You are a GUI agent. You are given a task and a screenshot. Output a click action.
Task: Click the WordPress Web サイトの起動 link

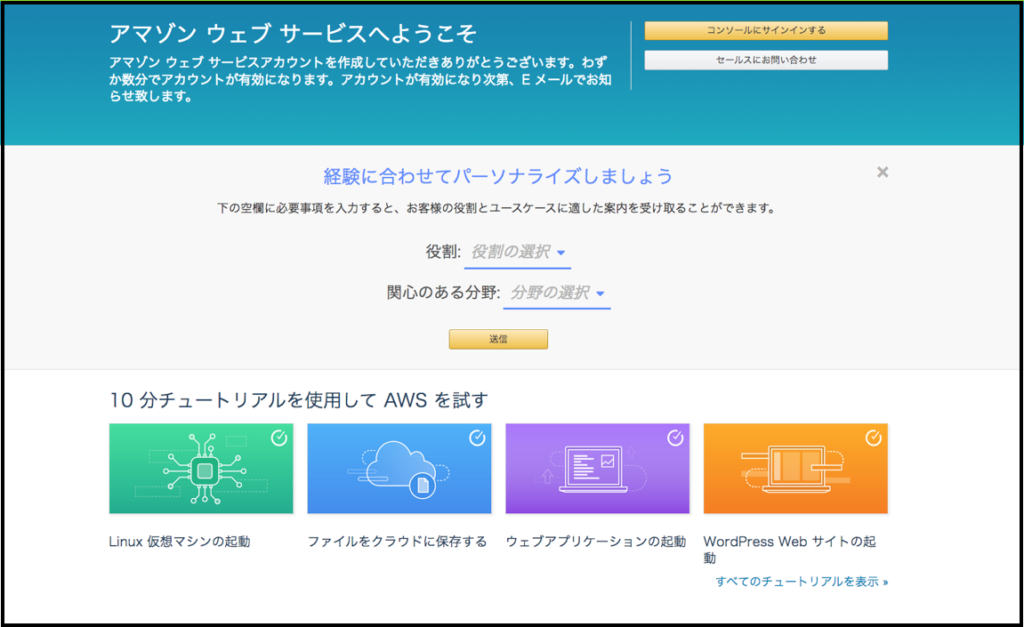coord(790,549)
